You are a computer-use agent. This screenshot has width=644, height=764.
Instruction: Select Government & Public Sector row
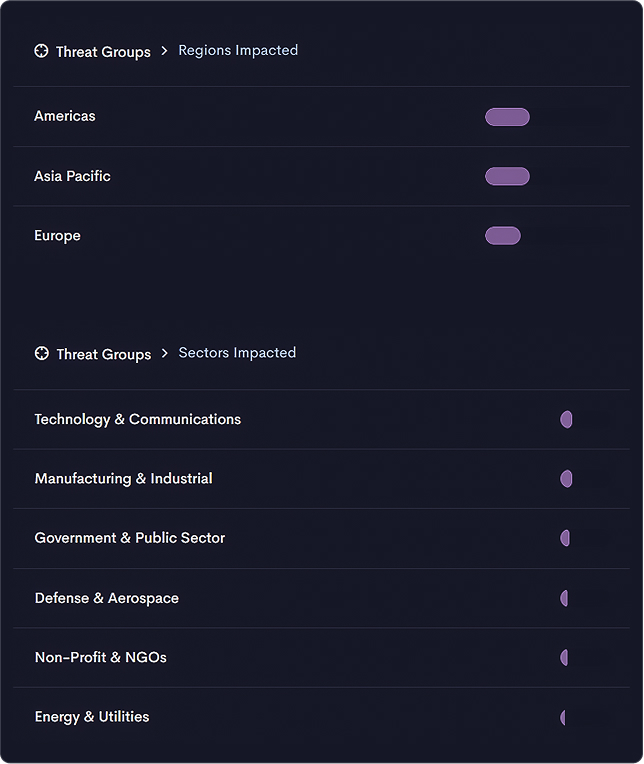322,538
